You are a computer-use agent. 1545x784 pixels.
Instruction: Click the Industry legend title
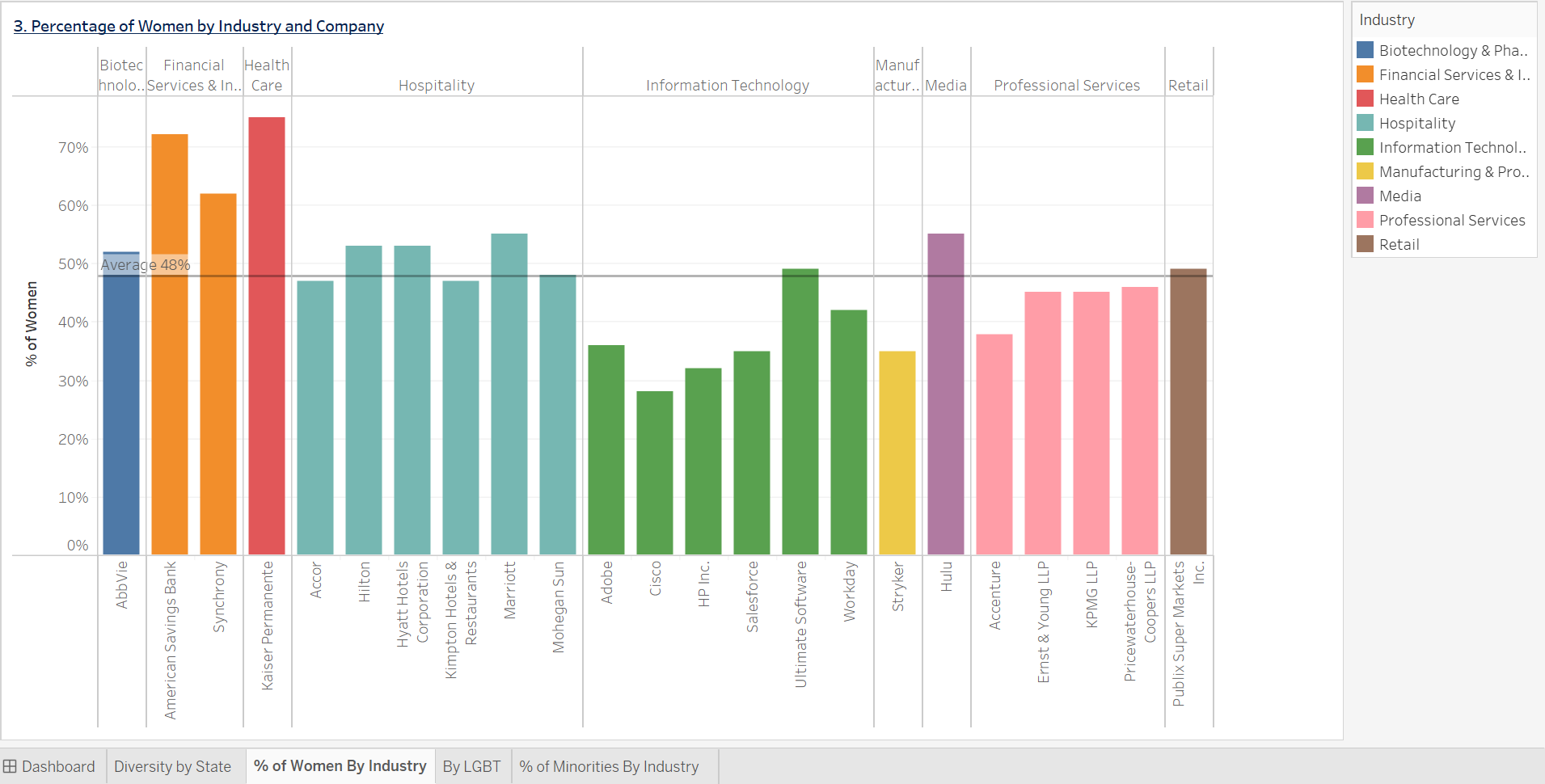[1387, 19]
